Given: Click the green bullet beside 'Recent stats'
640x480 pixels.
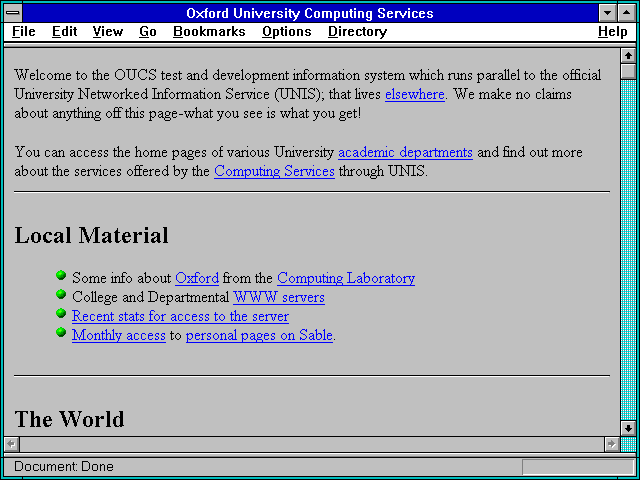Looking at the screenshot, I should click(x=61, y=313).
